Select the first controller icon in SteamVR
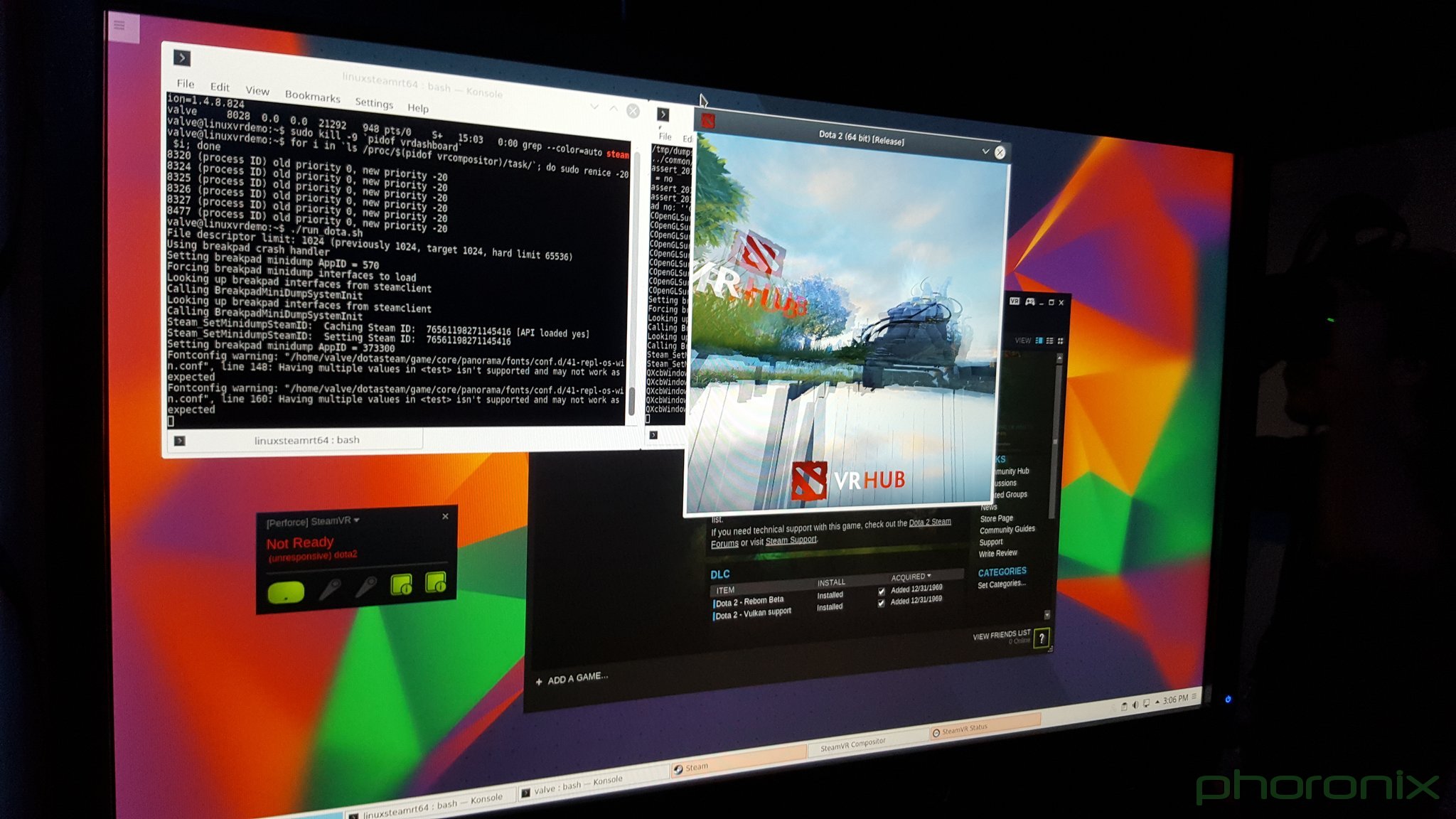The width and height of the screenshot is (1456, 819). click(x=330, y=589)
